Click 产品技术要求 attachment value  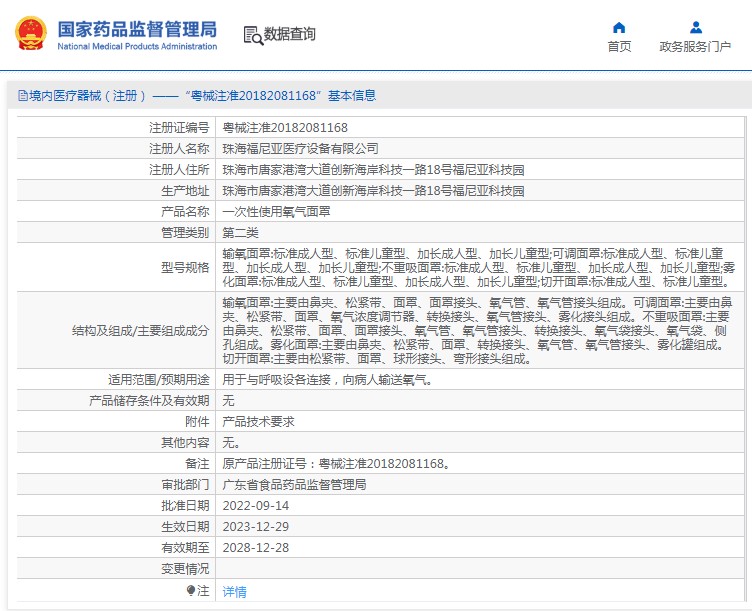pos(258,422)
